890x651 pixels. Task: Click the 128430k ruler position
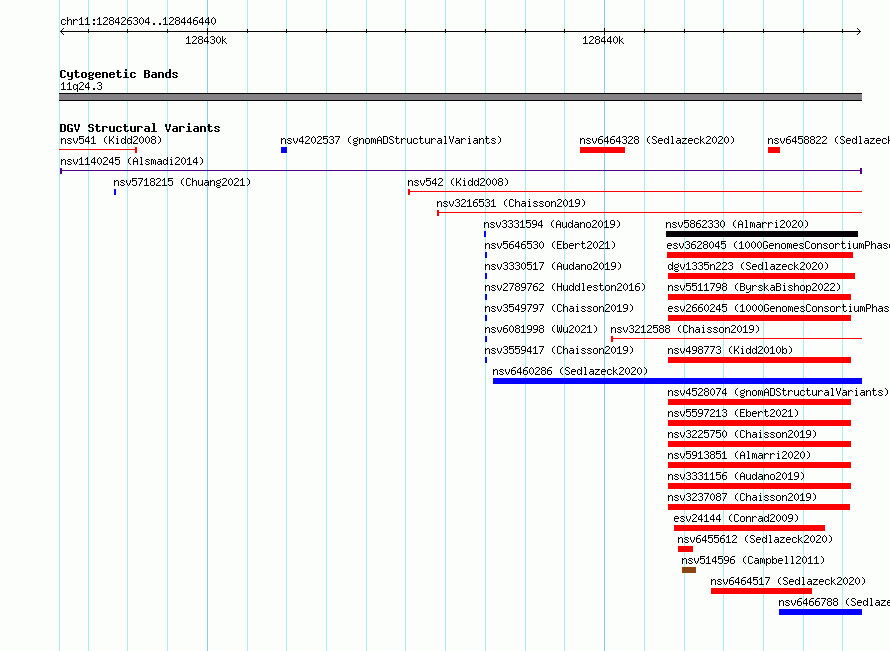206,40
